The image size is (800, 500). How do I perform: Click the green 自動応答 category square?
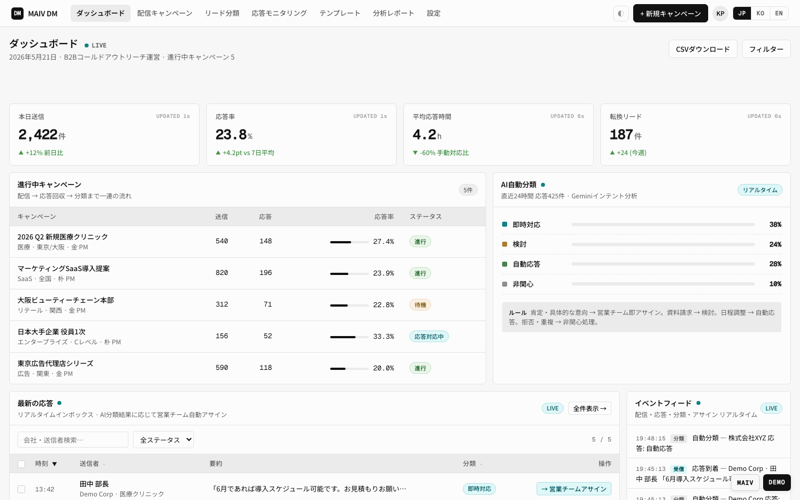point(505,264)
